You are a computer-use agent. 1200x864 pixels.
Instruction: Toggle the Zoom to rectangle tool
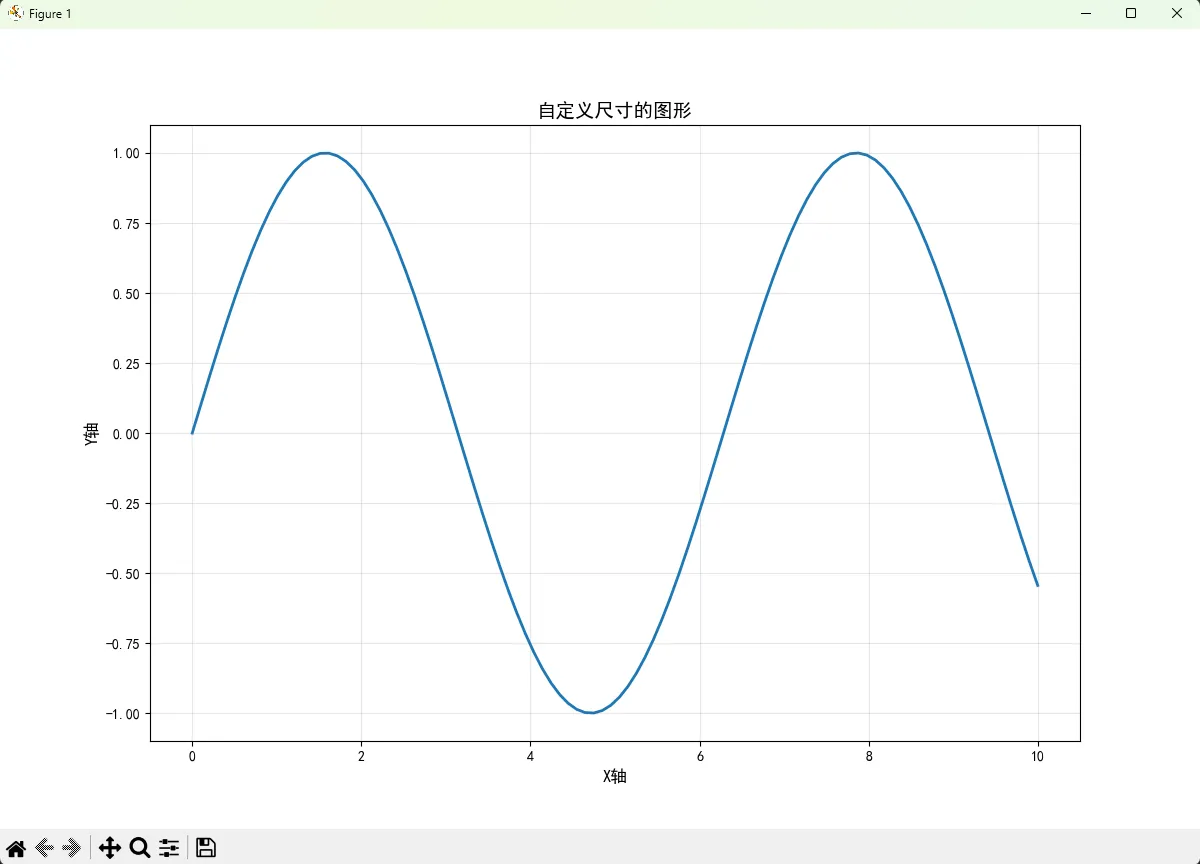tap(140, 848)
